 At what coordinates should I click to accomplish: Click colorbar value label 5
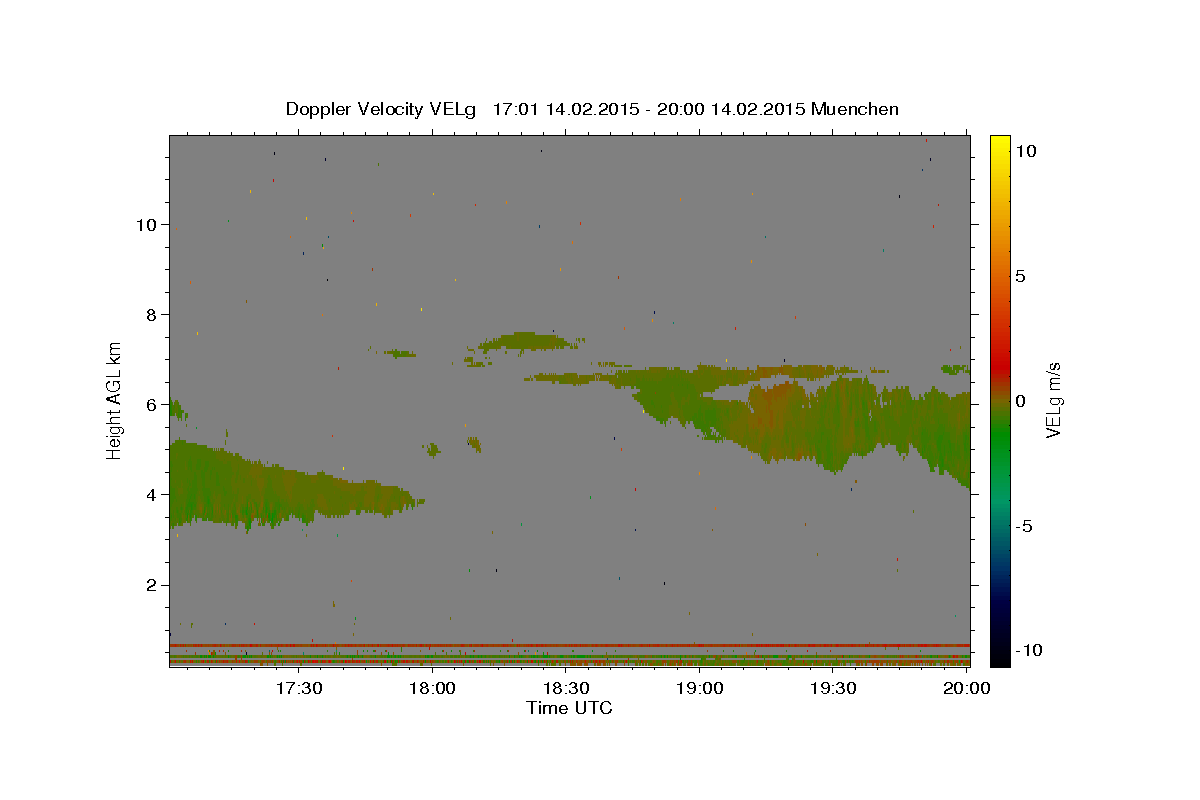[x=1020, y=276]
